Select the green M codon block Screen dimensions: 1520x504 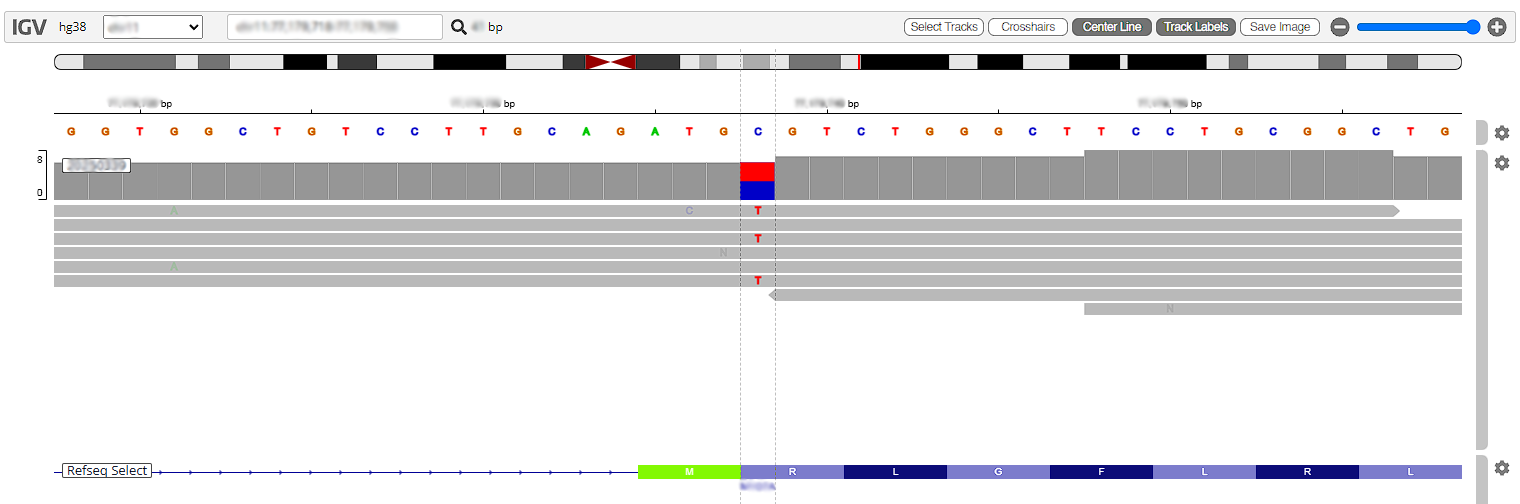(689, 472)
